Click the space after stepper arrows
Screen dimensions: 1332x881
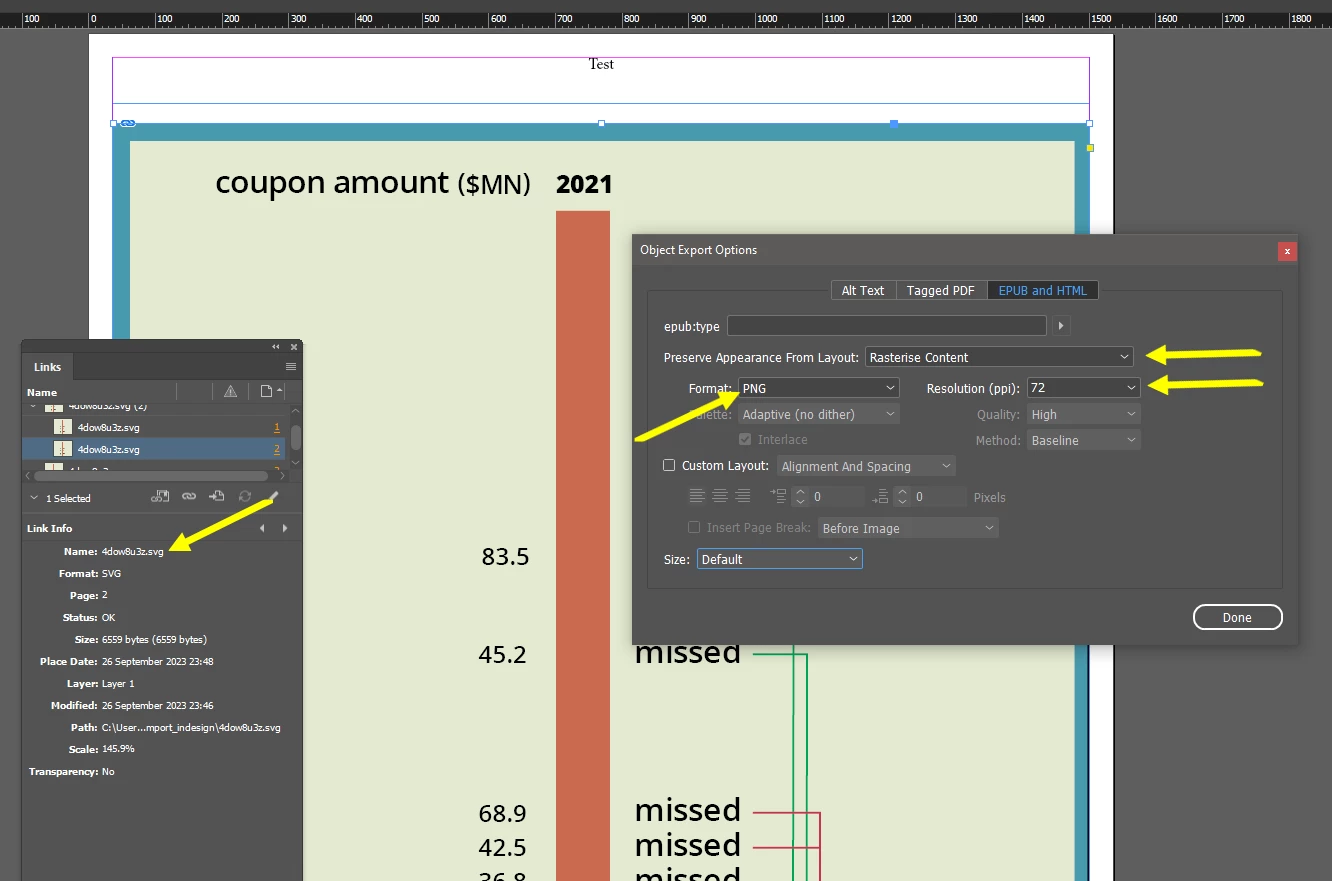(x=902, y=496)
